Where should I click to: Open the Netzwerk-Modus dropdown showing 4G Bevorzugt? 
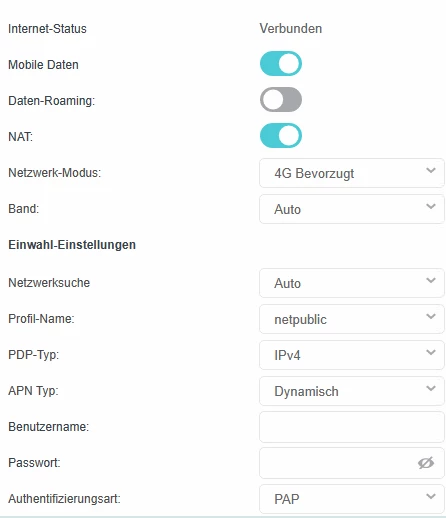coord(352,173)
